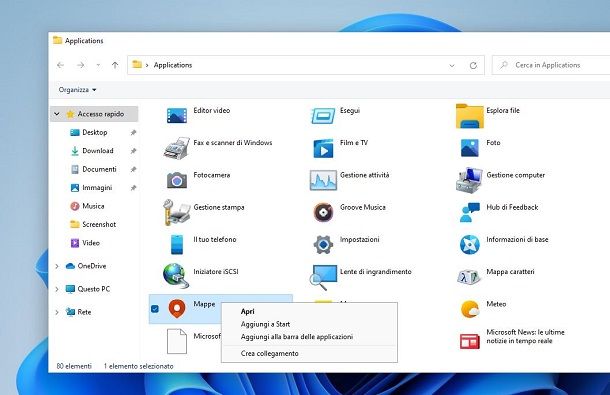Open the address bar history dropdown
Screen dimensions: 610x395
[452, 65]
